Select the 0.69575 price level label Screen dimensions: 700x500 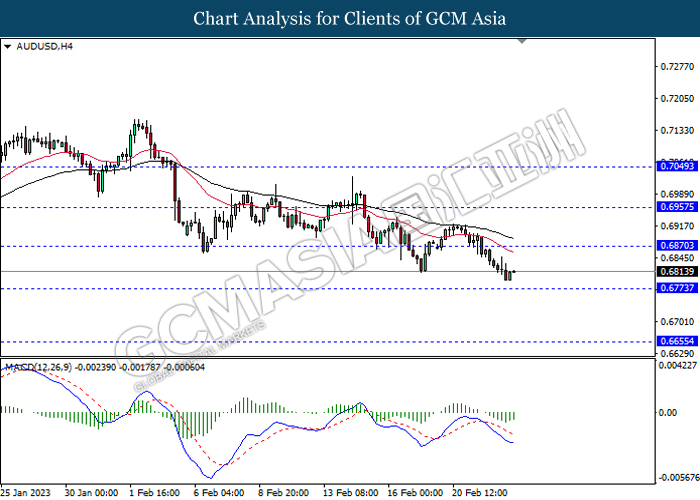677,207
